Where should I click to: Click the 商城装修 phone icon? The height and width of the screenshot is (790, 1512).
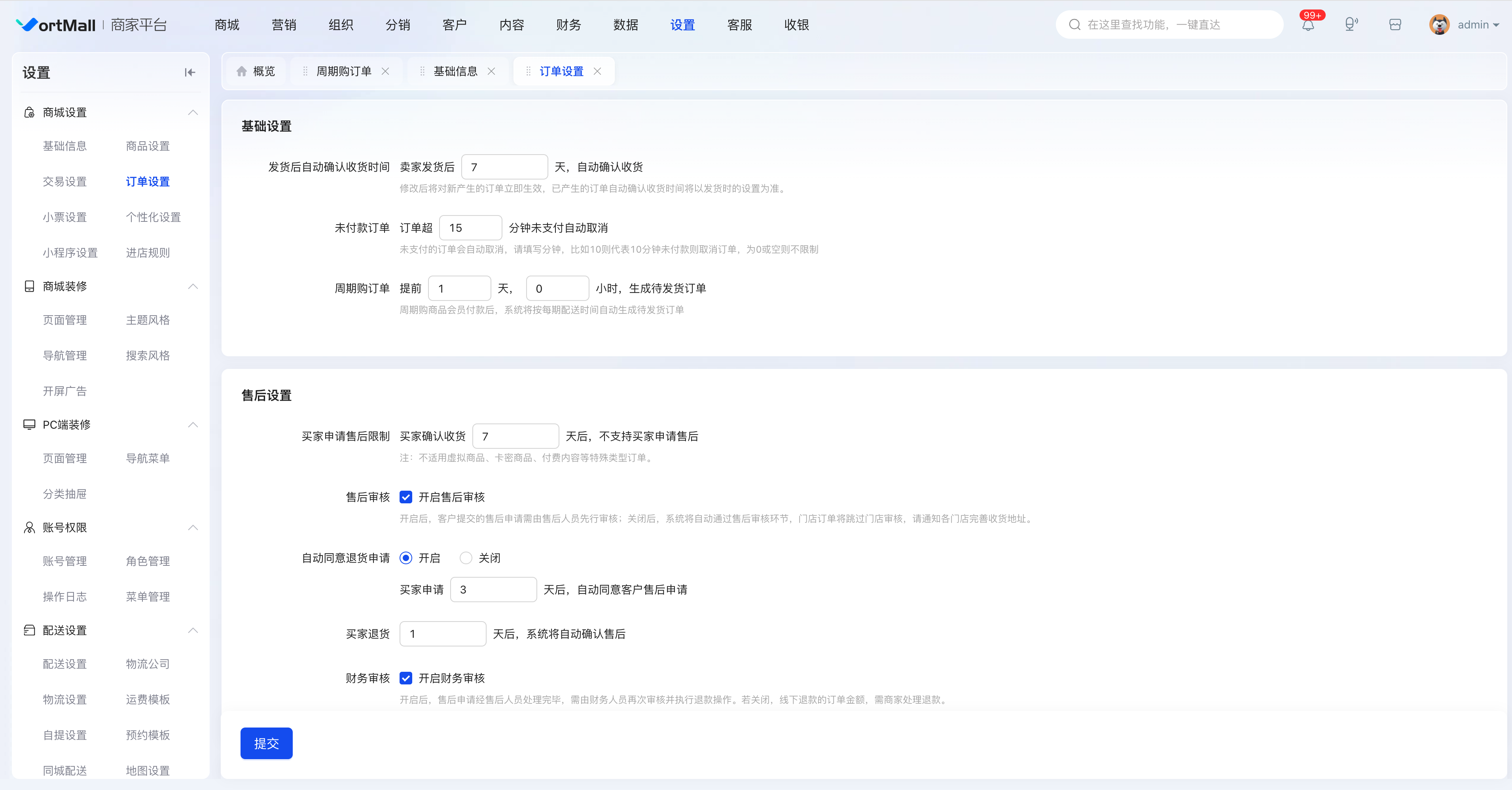tap(29, 286)
